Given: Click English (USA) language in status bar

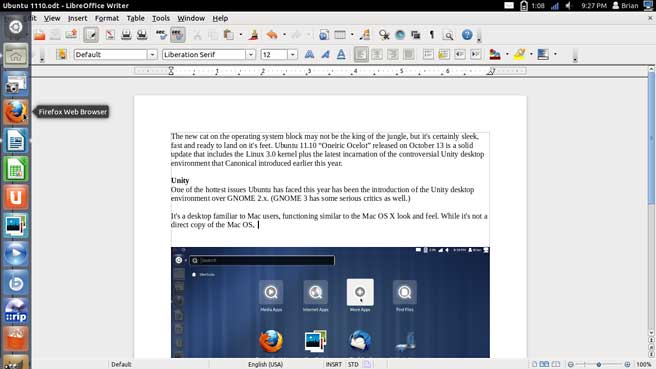Looking at the screenshot, I should pyautogui.click(x=265, y=364).
